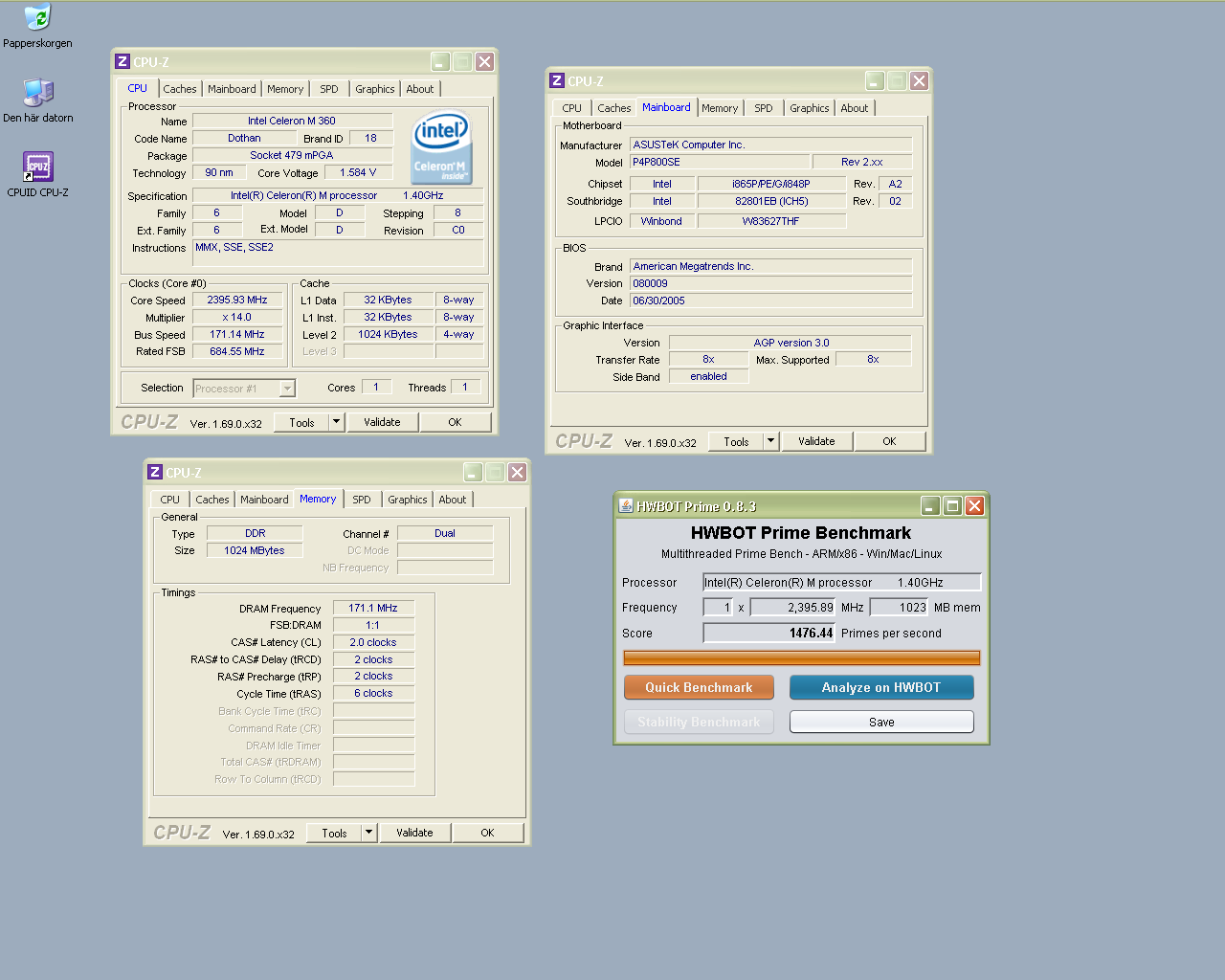1225x980 pixels.
Task: Switch to Mainboard tab in CPU window
Action: 232,89
